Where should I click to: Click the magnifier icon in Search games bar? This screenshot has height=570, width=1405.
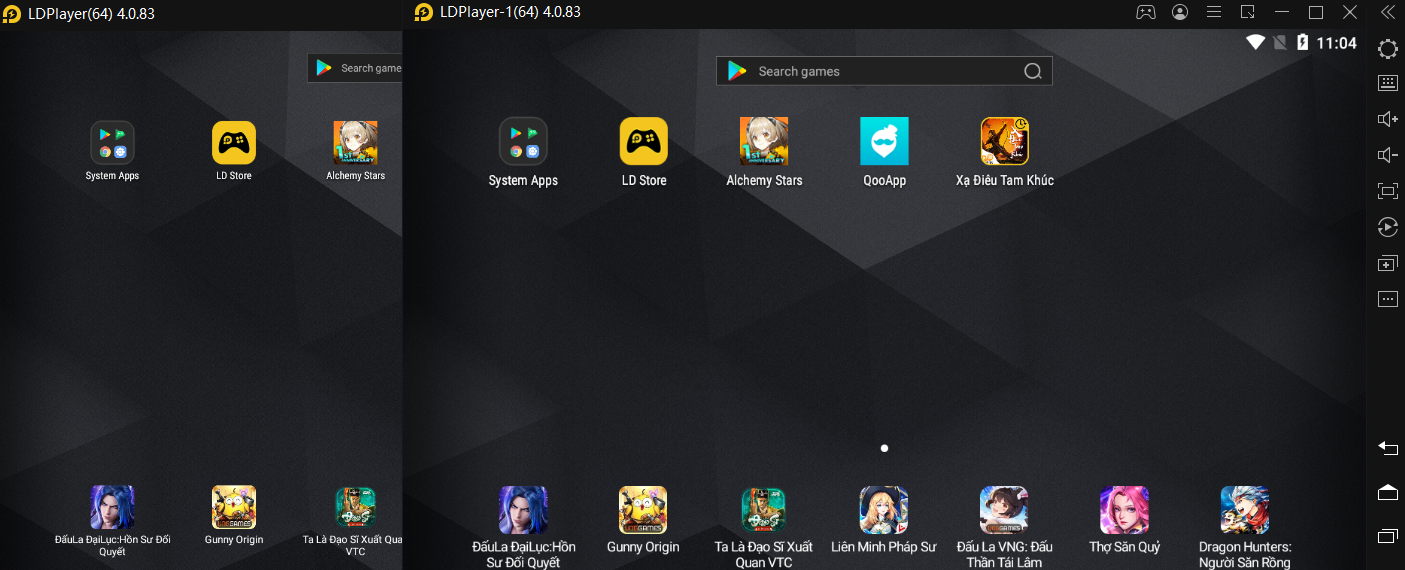(x=1033, y=71)
